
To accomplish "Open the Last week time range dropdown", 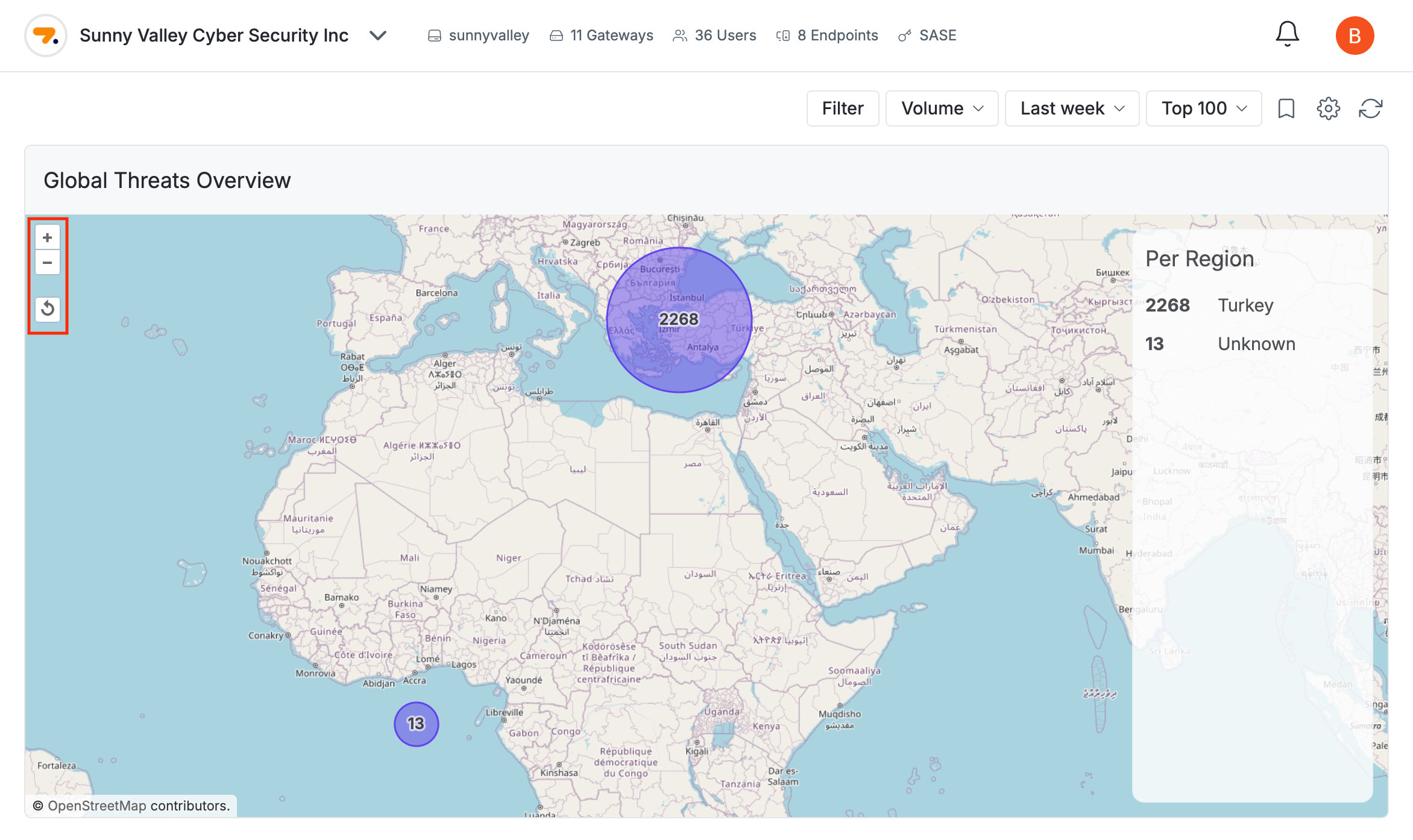I will [x=1072, y=108].
